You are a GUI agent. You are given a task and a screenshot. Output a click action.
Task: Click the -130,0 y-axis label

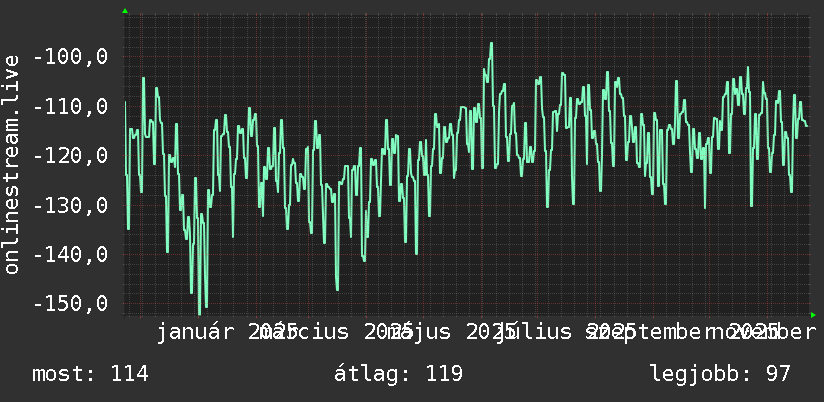coord(70,205)
